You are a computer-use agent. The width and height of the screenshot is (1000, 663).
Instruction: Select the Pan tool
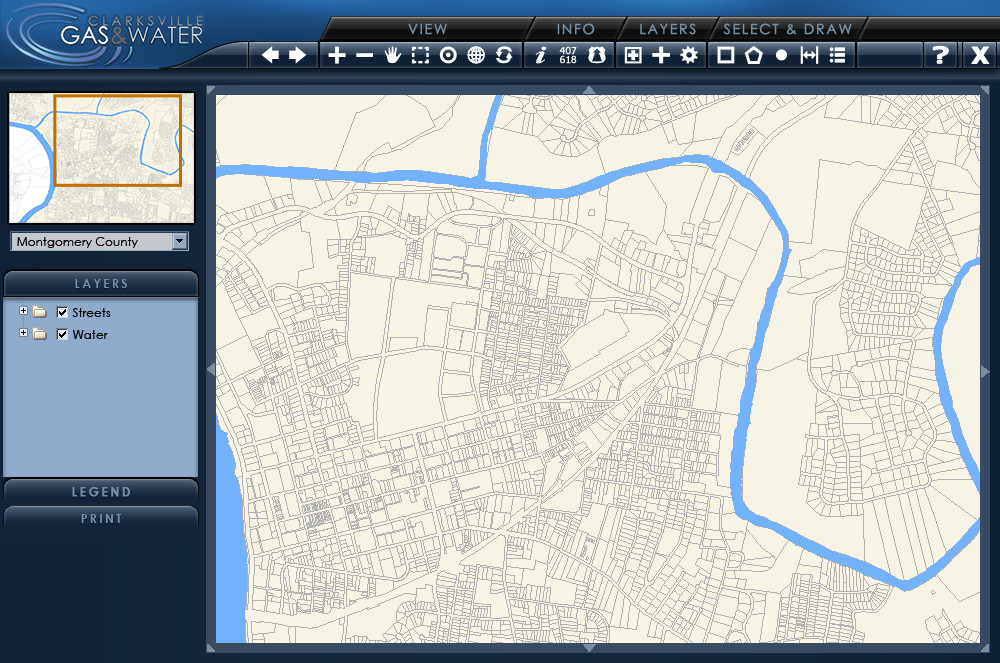coord(392,55)
